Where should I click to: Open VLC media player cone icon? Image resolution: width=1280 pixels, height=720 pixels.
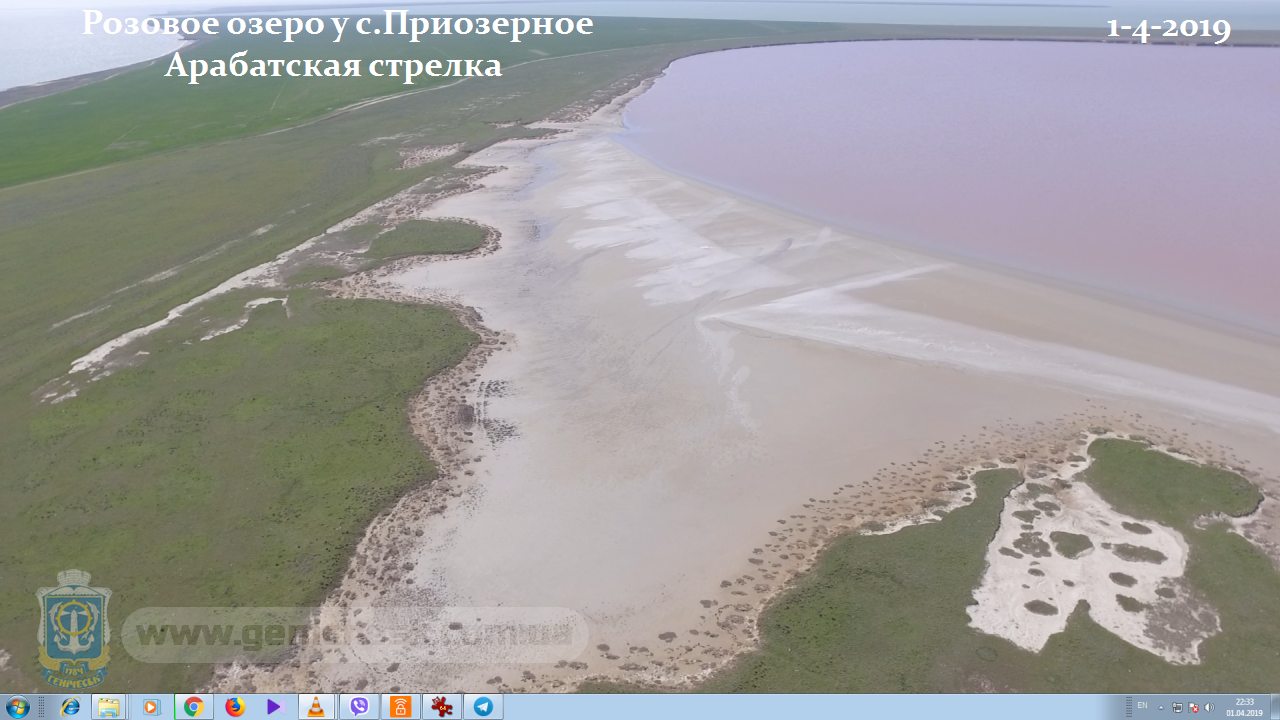click(x=316, y=707)
